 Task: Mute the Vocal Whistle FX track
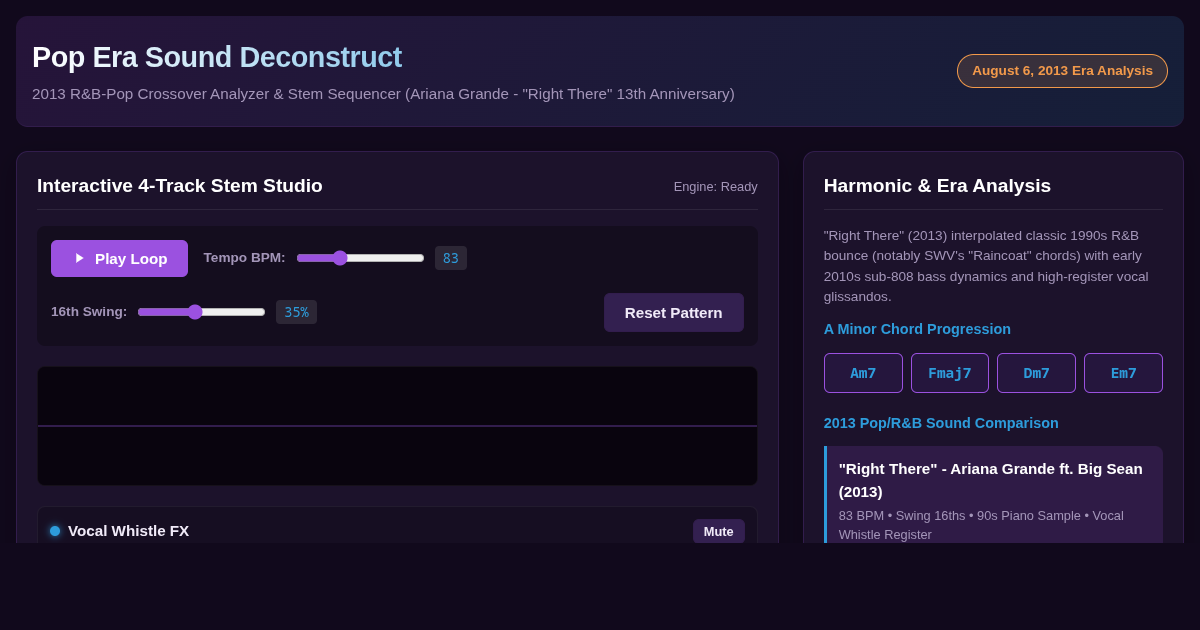[718, 531]
